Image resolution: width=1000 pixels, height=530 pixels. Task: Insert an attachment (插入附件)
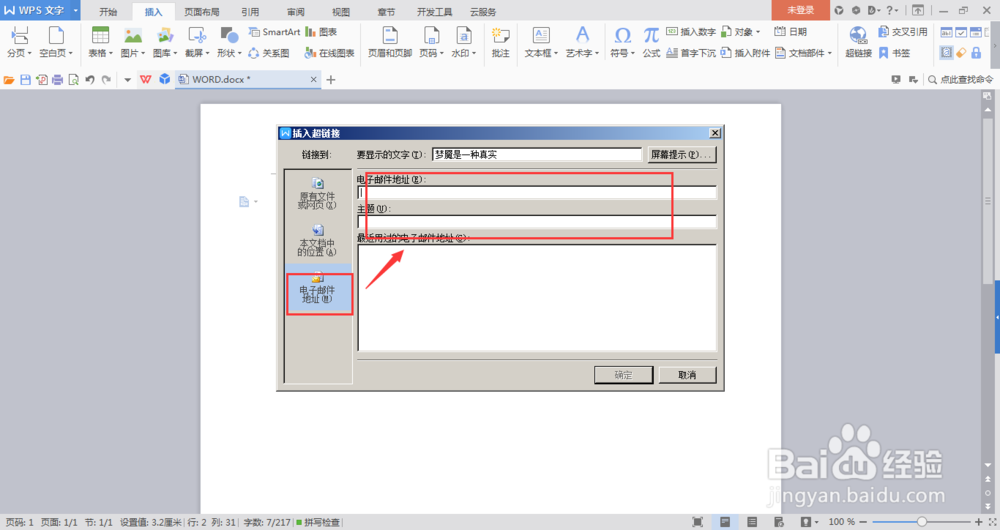click(x=745, y=53)
